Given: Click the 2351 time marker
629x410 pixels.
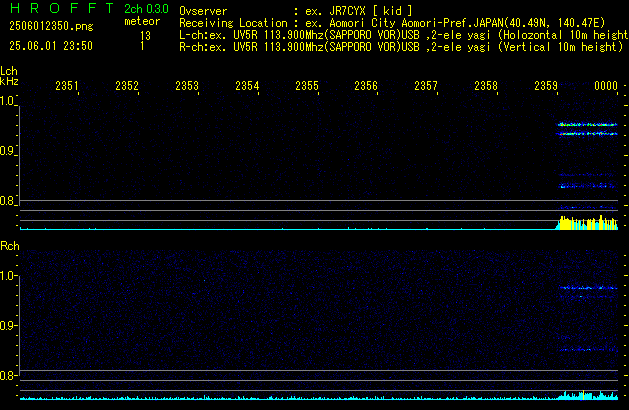Looking at the screenshot, I should point(67,86).
